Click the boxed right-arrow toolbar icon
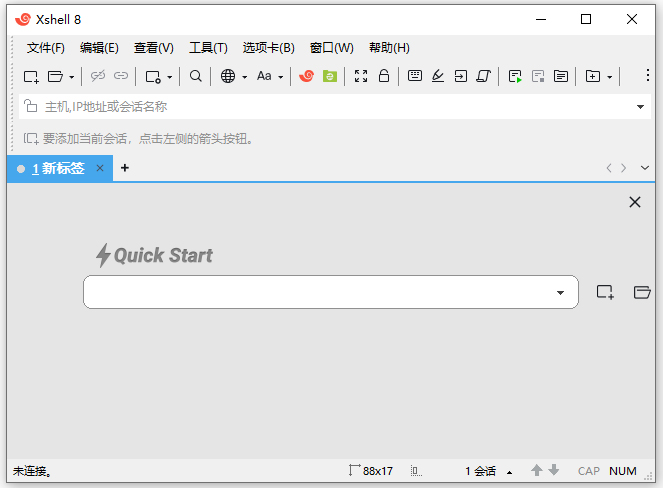 [460, 76]
